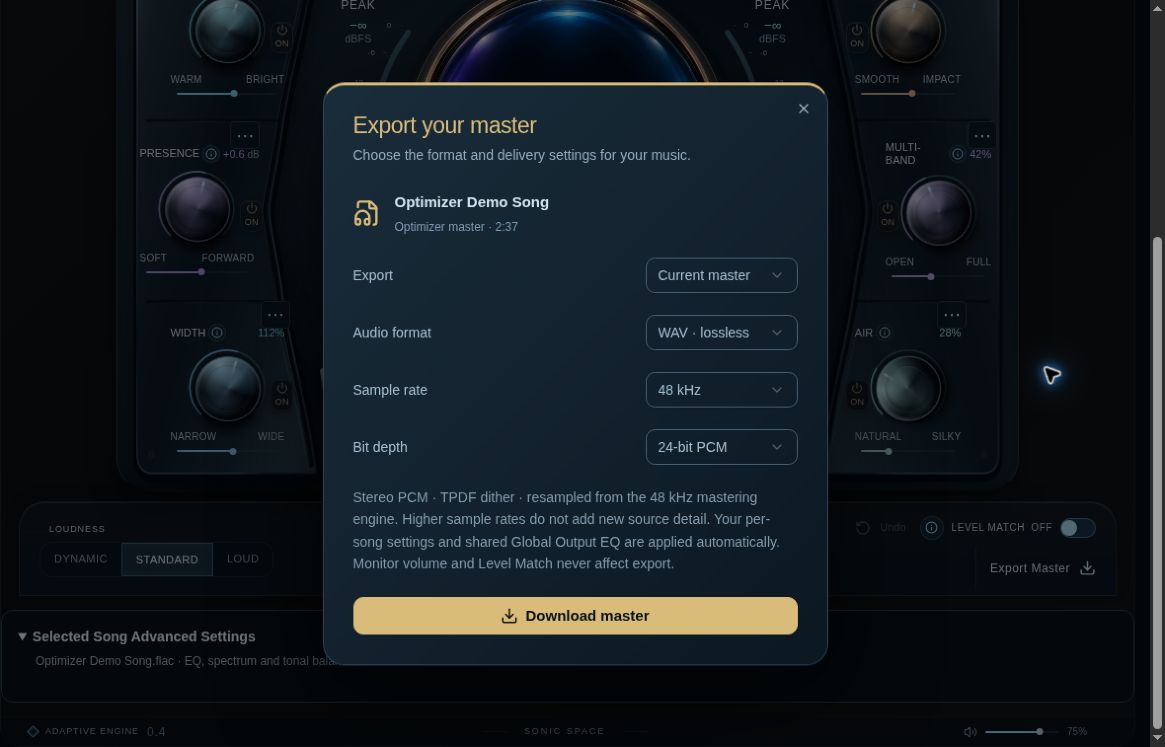
Task: Open the Multi-band more options menu
Action: coord(981,136)
